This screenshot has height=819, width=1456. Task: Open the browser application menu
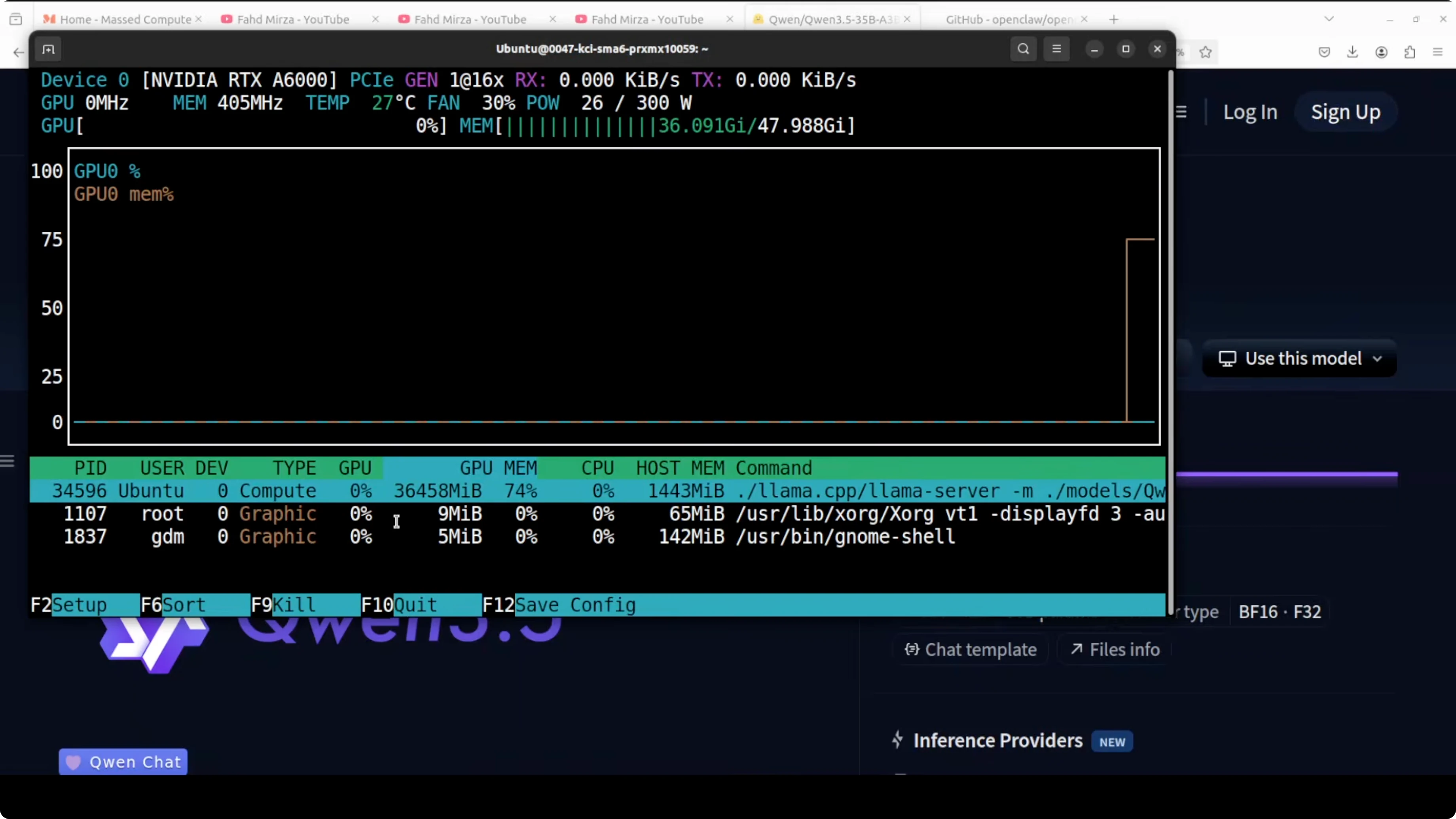click(1438, 53)
